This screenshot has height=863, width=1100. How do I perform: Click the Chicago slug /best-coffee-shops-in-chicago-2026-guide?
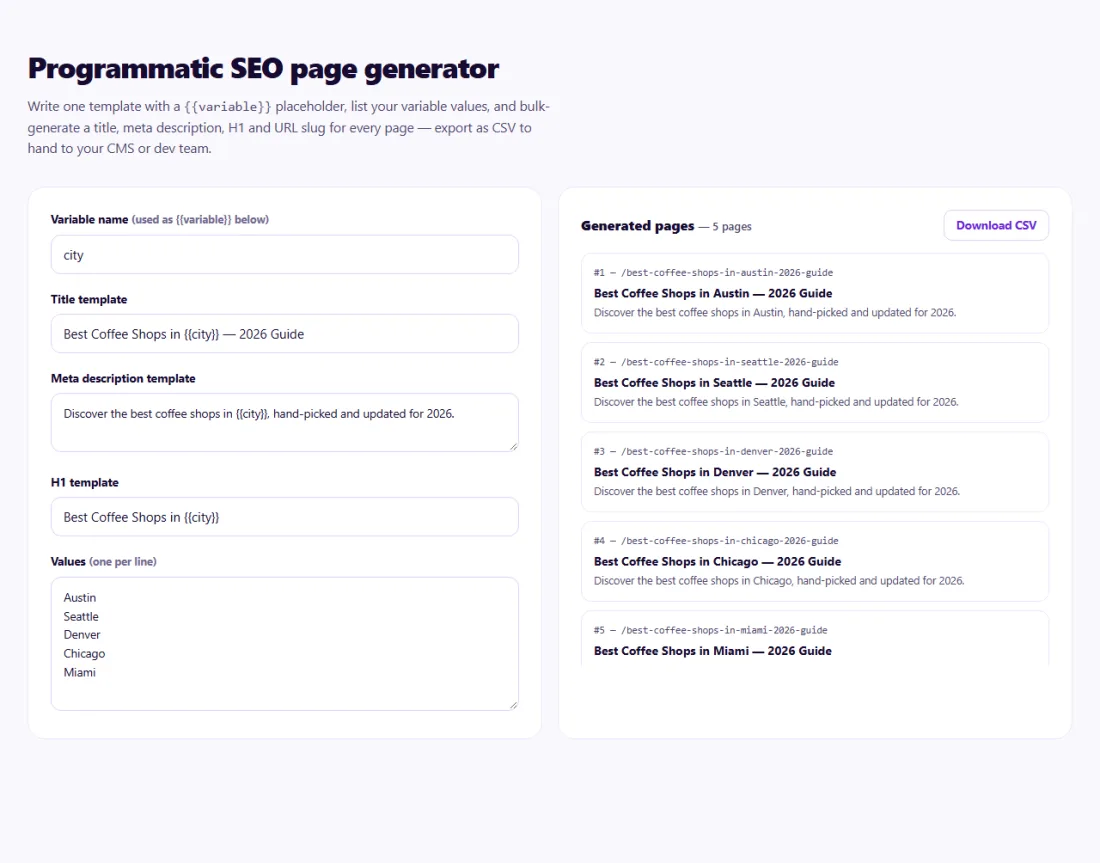730,541
